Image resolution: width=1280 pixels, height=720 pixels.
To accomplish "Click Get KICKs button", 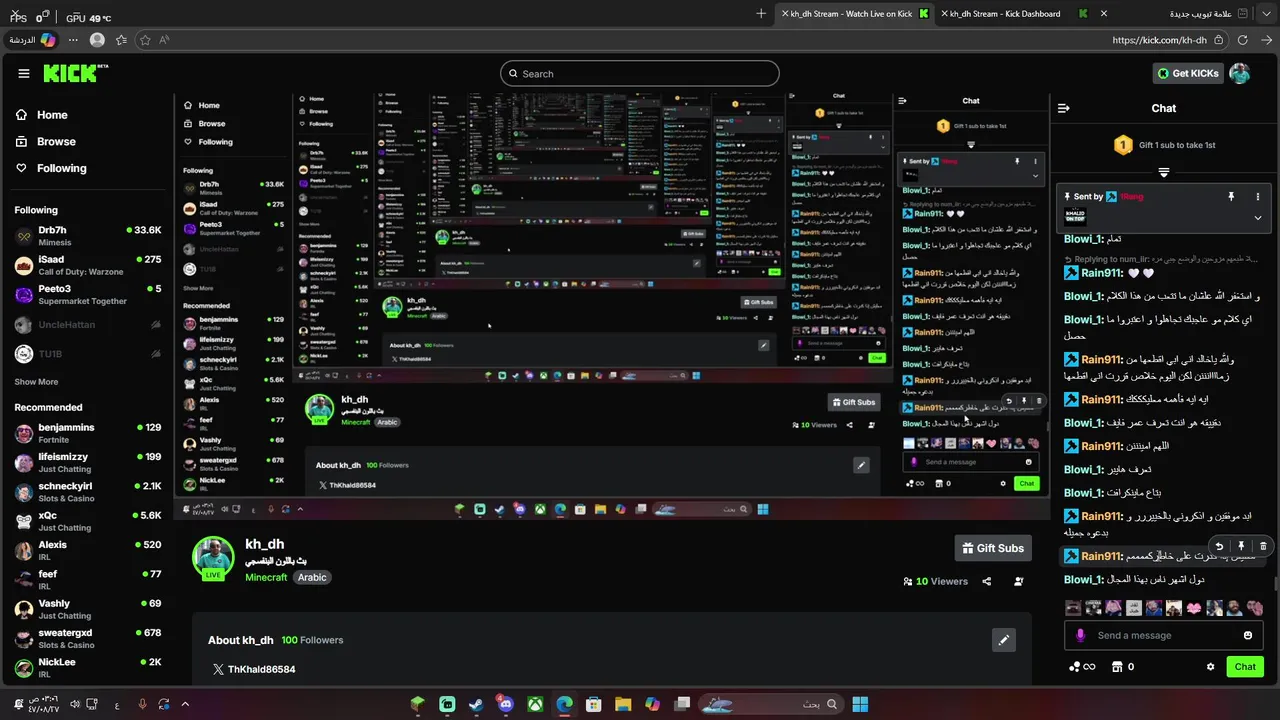I will click(x=1188, y=73).
